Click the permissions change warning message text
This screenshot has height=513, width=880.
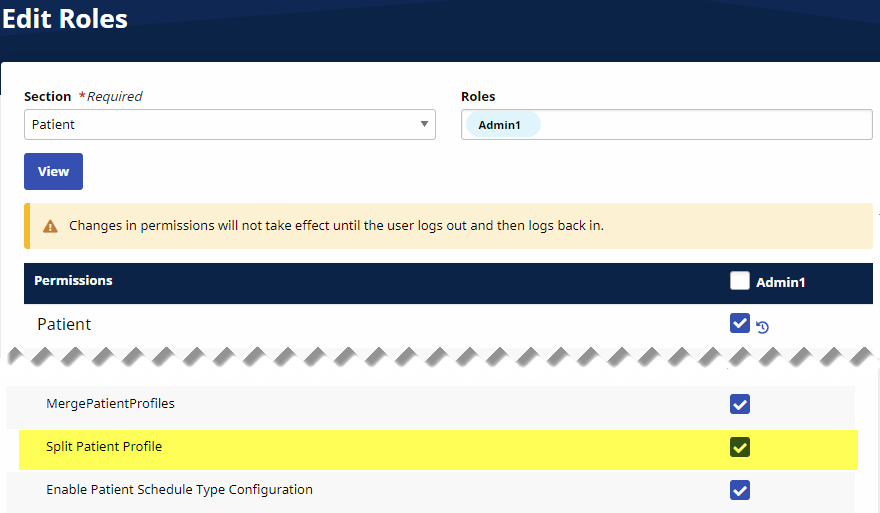coord(336,226)
